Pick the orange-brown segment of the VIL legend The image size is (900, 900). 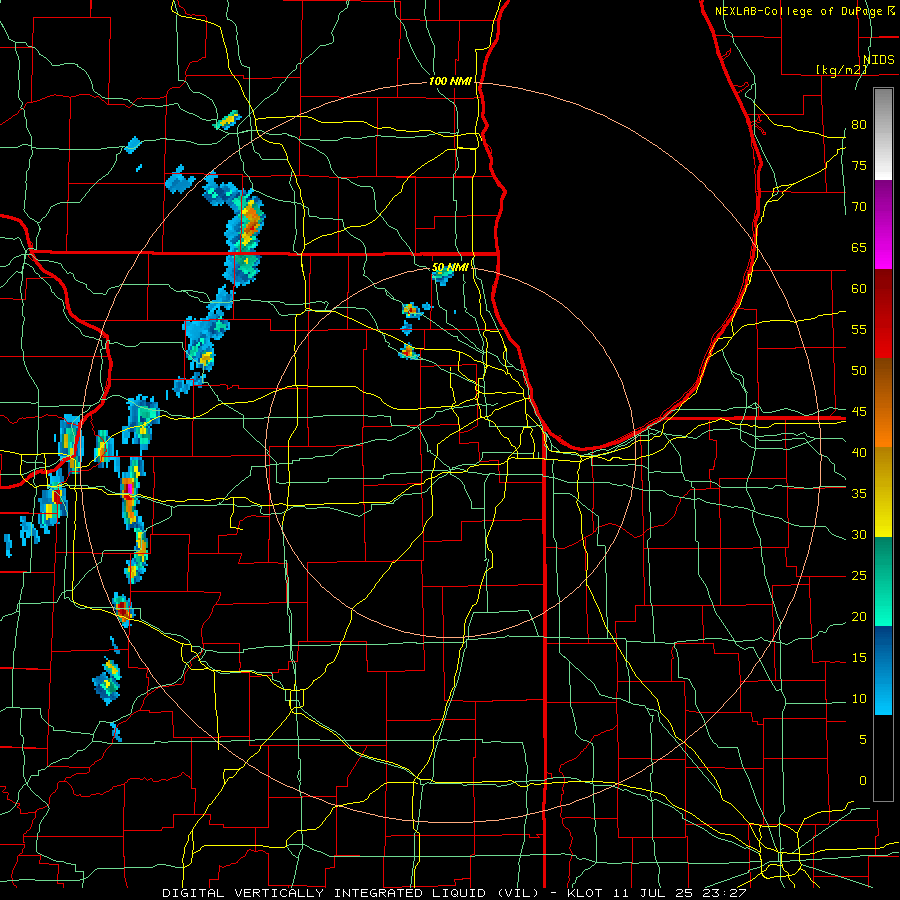(x=883, y=402)
